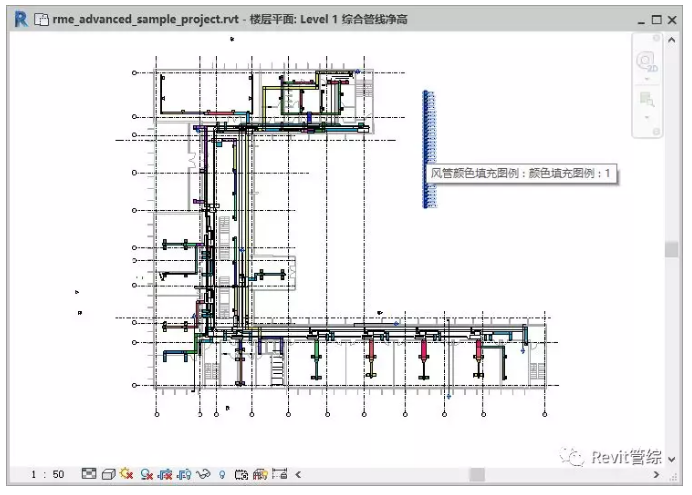692x495 pixels.
Task: Select the blue duct color fill legend
Action: [427, 147]
